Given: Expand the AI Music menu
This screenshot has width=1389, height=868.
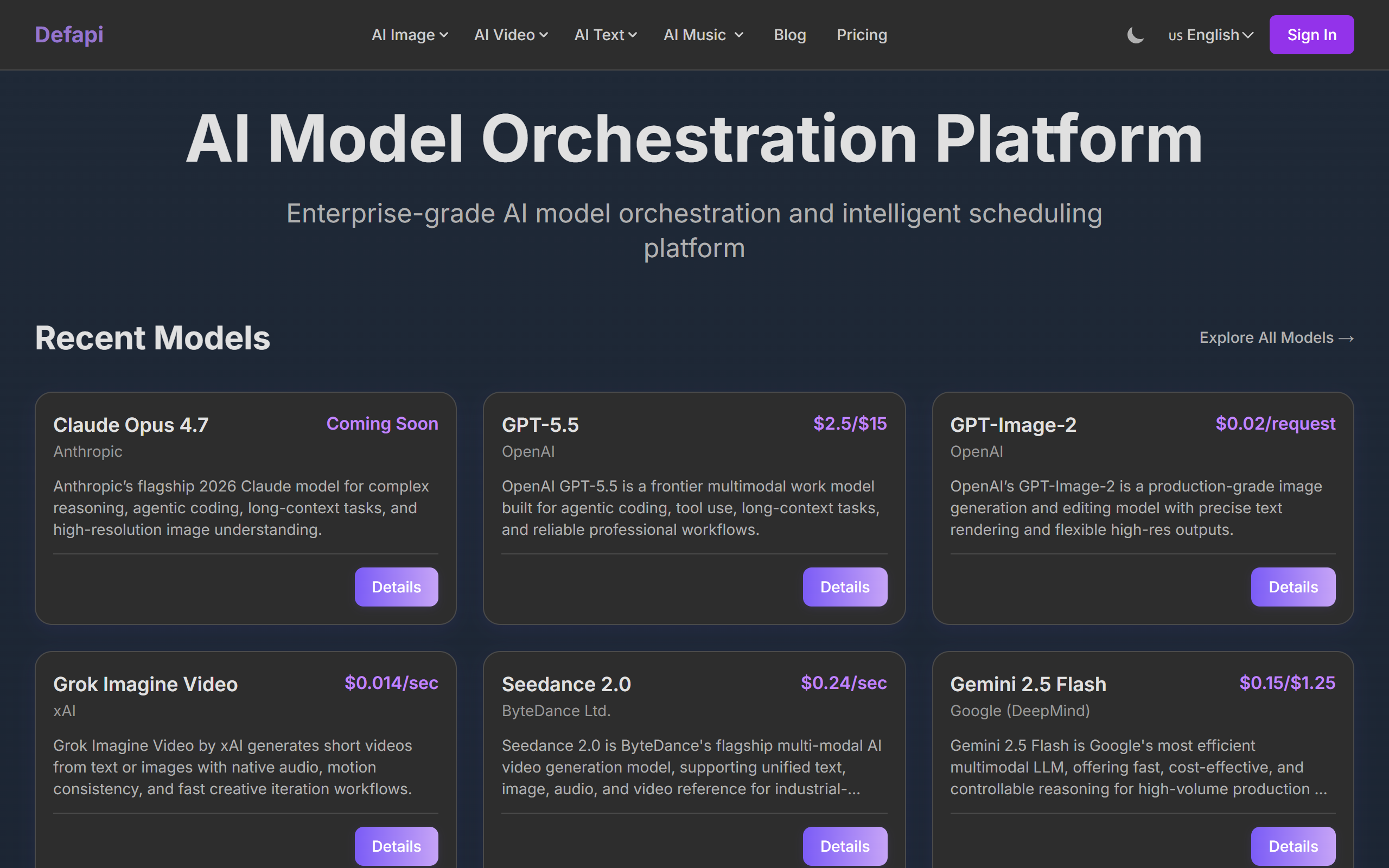Looking at the screenshot, I should [704, 35].
